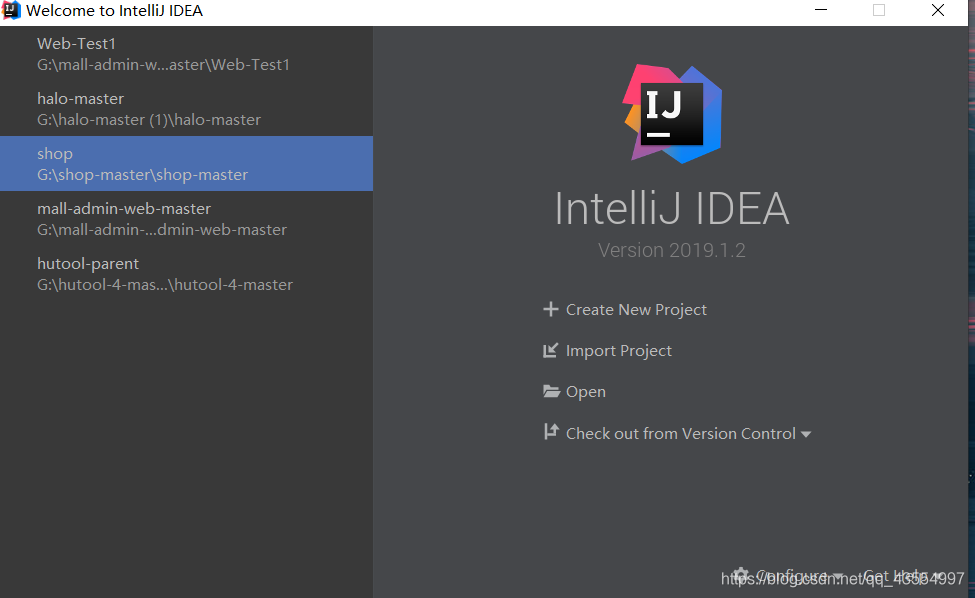Viewport: 975px width, 598px height.
Task: Click path G:\halo-master (1)\halo-master
Action: click(x=149, y=119)
